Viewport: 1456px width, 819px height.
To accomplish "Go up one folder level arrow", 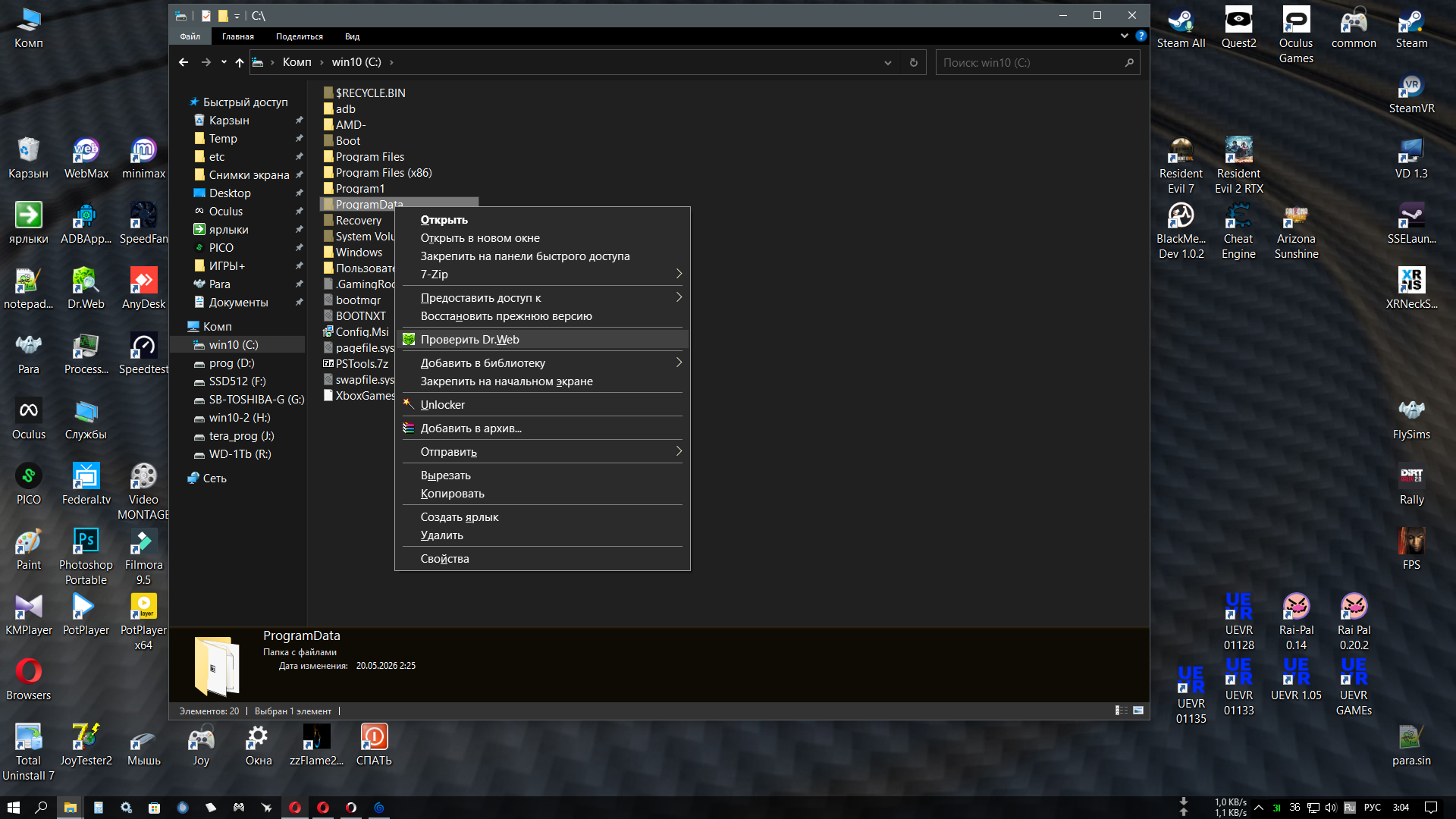I will point(240,62).
